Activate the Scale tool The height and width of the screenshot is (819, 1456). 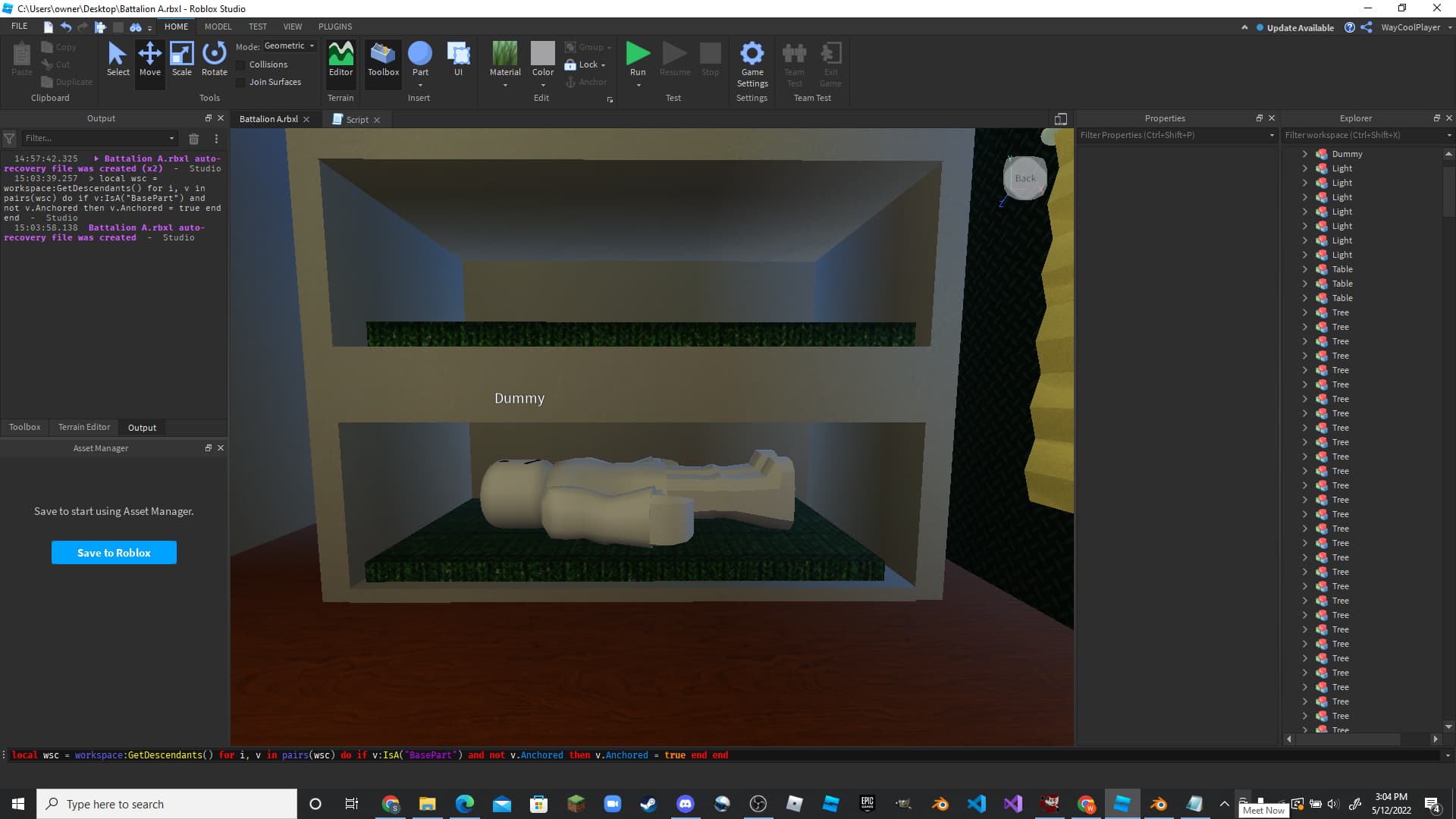coord(181,58)
